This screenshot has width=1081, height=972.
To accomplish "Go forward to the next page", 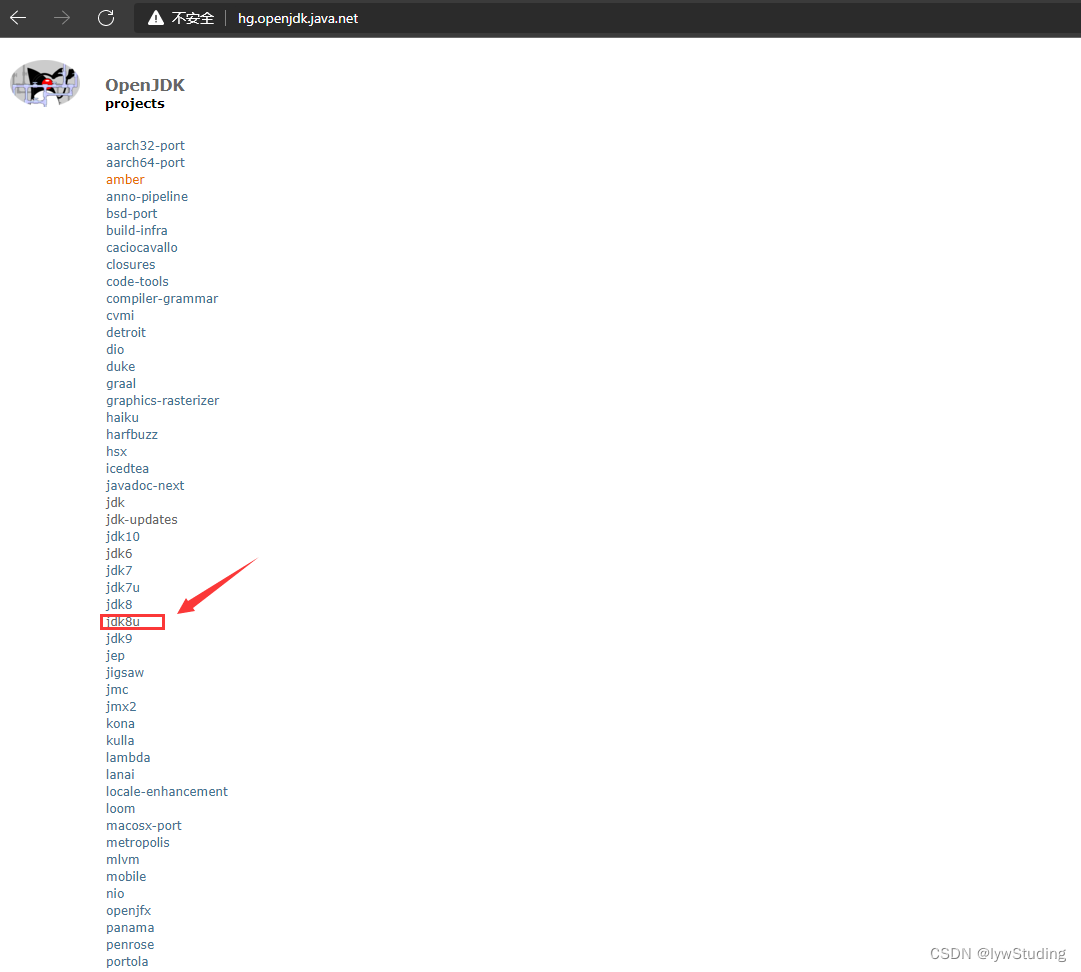I will pos(62,18).
